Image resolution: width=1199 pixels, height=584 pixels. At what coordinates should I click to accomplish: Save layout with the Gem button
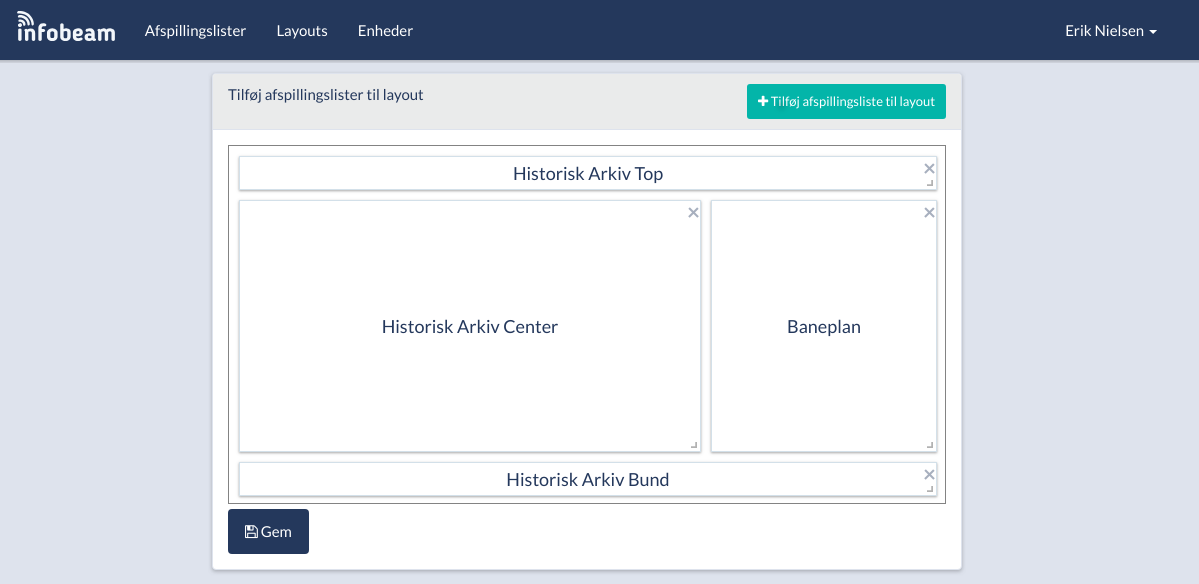coord(268,531)
